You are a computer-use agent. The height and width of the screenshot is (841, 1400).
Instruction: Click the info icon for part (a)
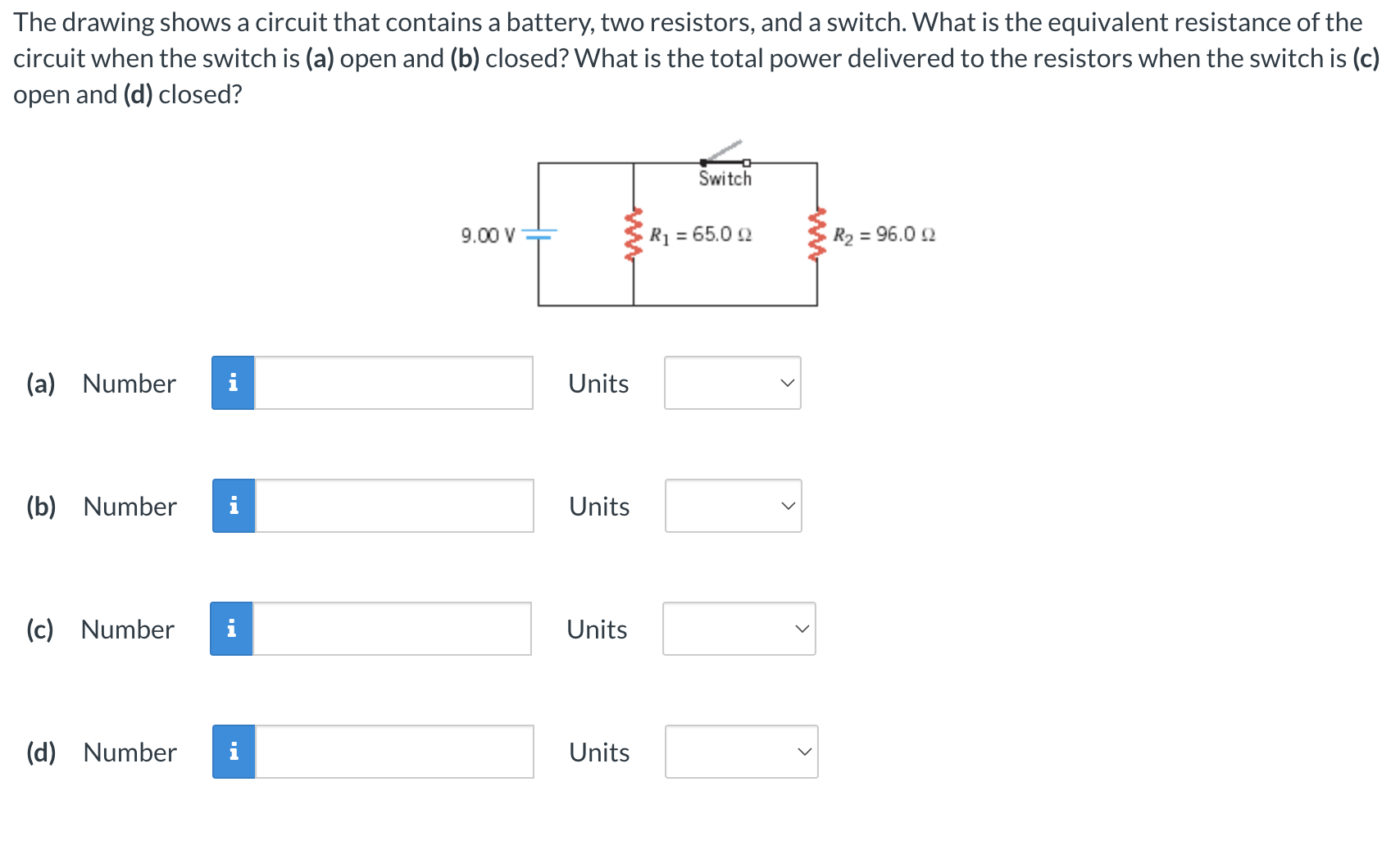click(x=233, y=383)
